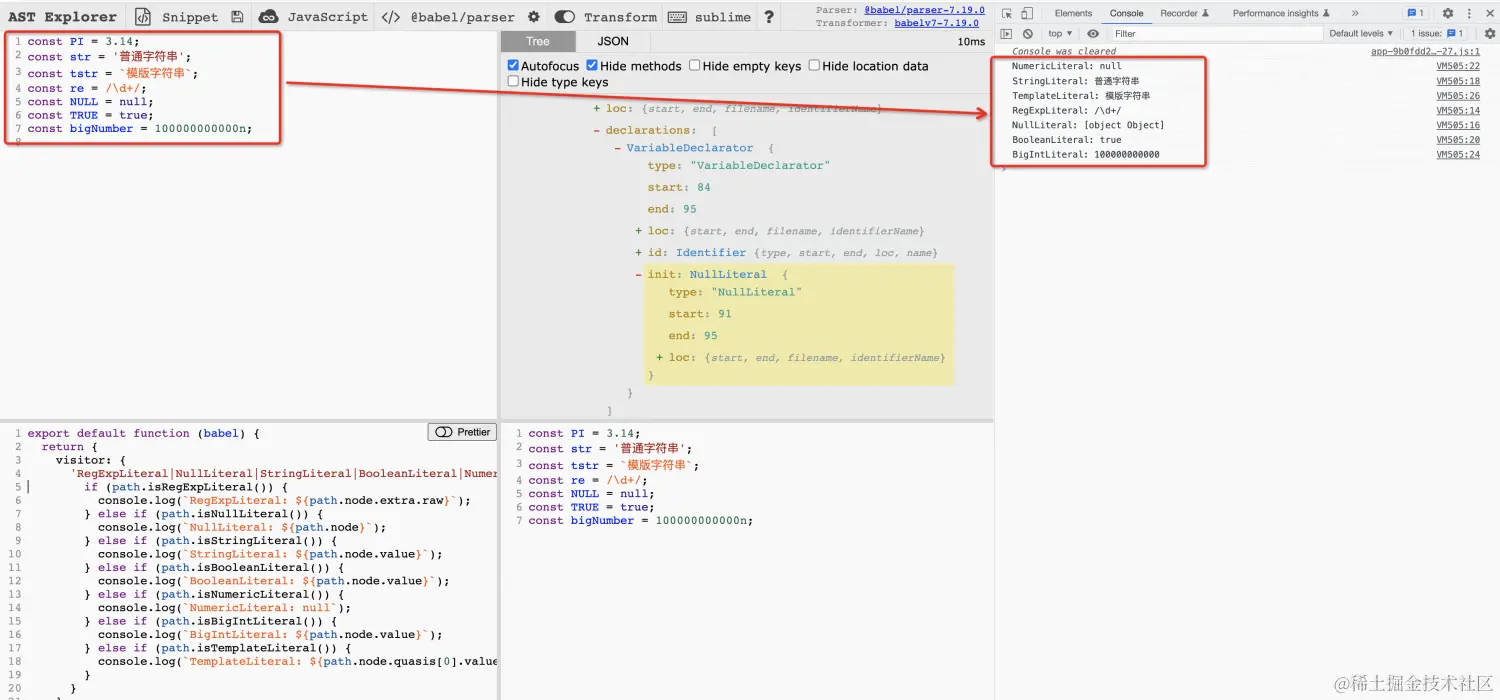The width and height of the screenshot is (1500, 700).
Task: Click type value "VariableDeclarator" in tree
Action: tap(760, 165)
